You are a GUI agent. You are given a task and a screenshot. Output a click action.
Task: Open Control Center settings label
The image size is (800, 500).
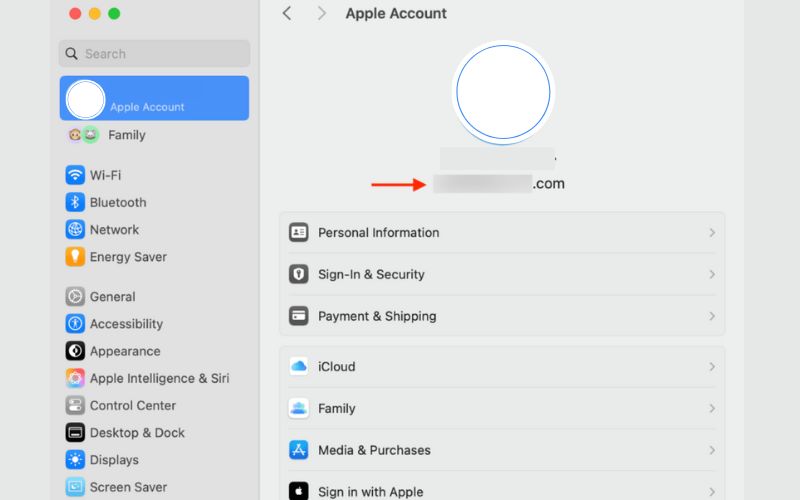[133, 406]
